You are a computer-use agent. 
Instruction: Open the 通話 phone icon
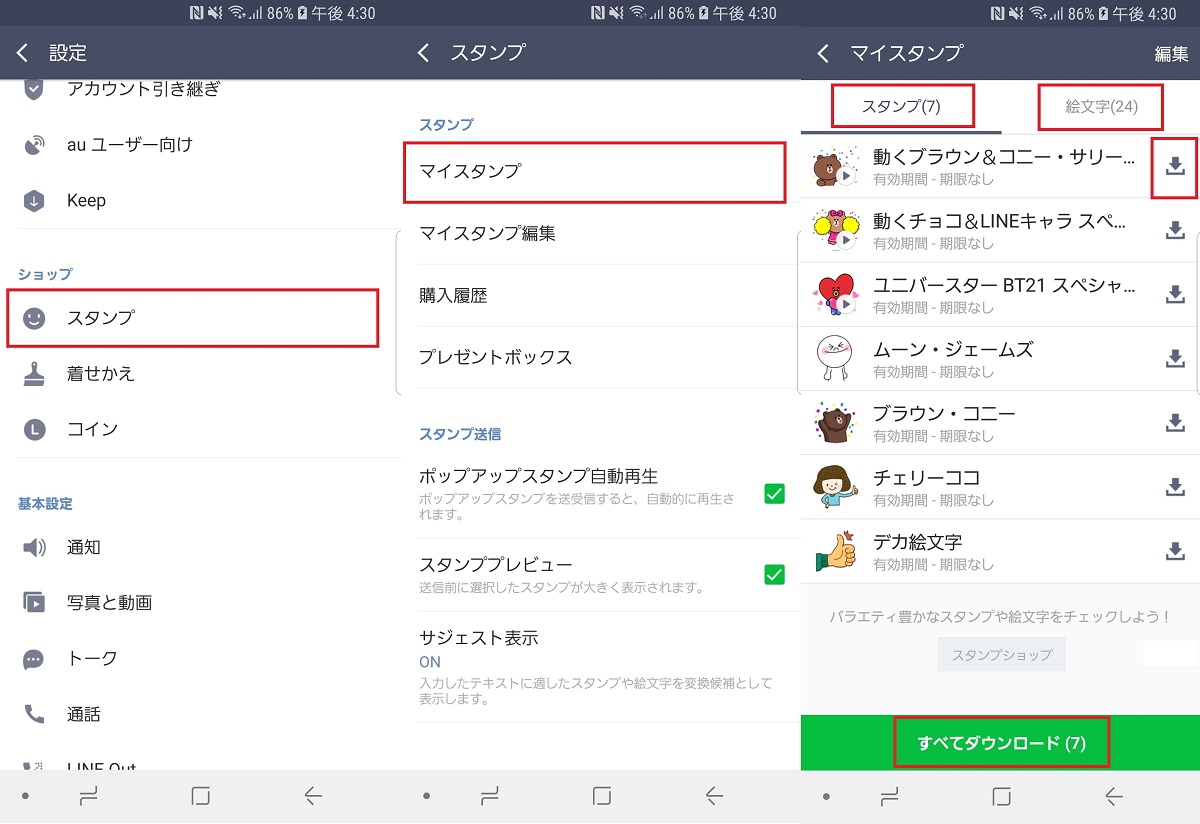click(34, 714)
